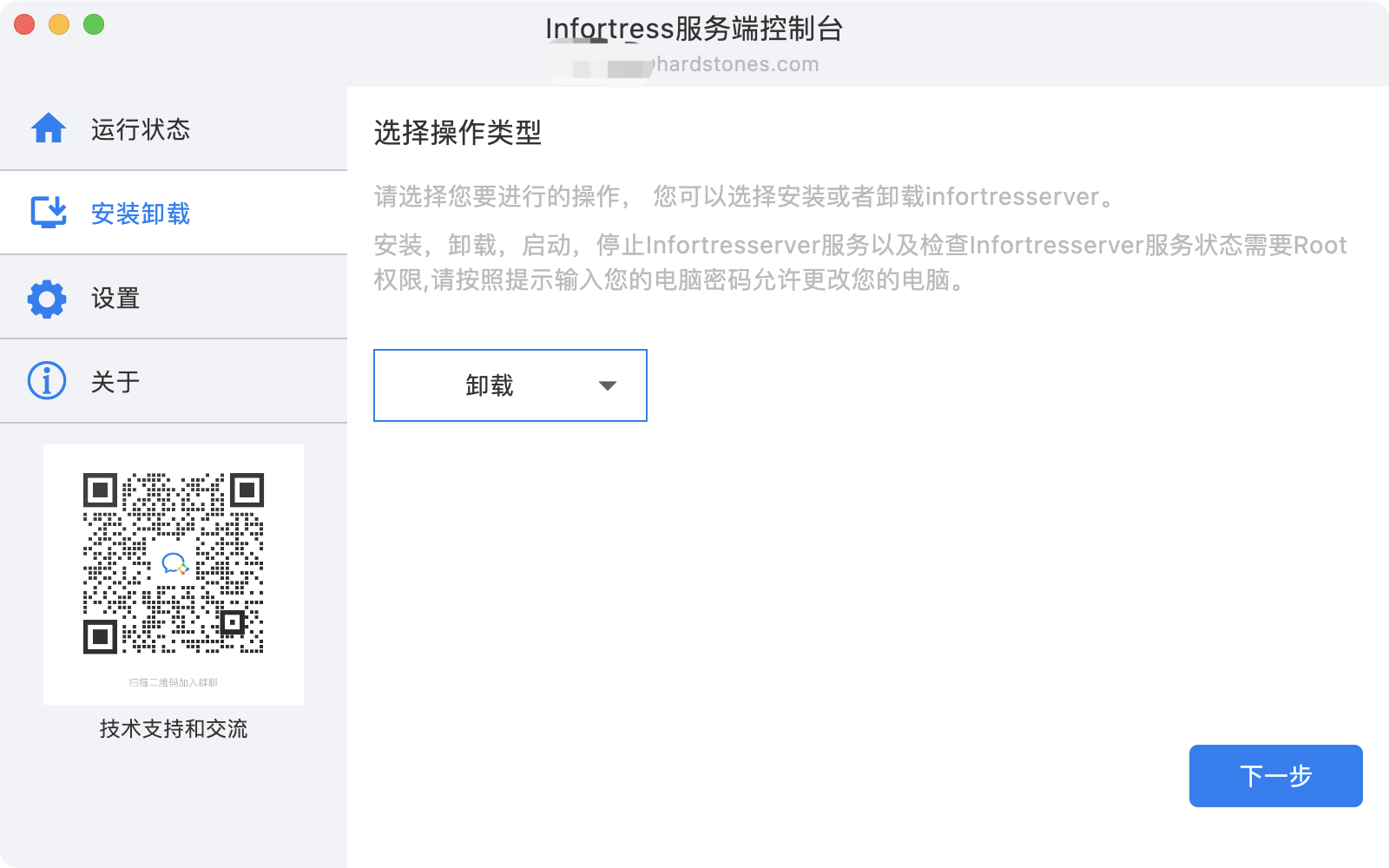Image resolution: width=1389 pixels, height=868 pixels.
Task: Click the 下一步 button
Action: point(1275,776)
